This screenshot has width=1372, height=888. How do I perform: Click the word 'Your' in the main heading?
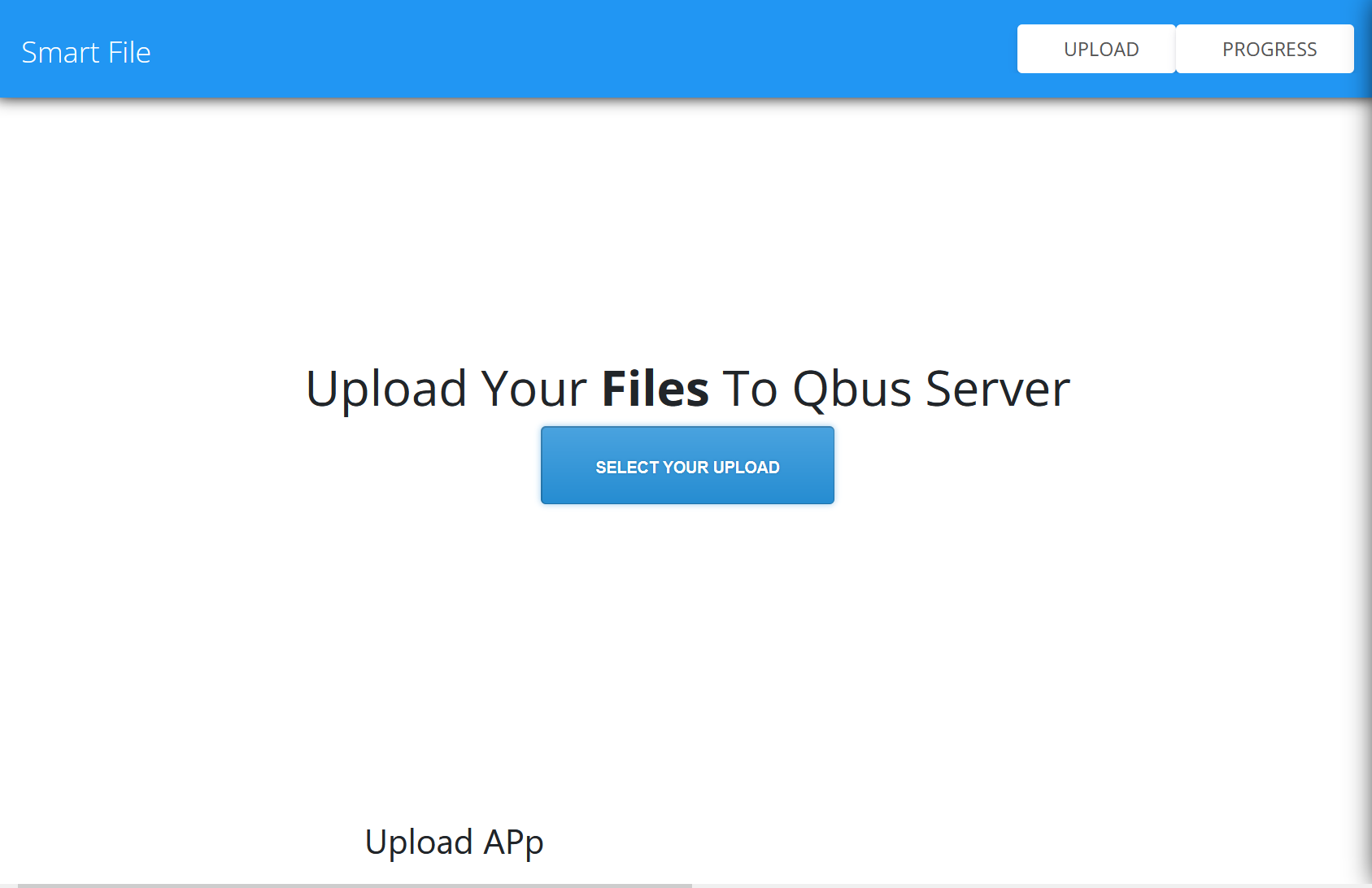534,389
